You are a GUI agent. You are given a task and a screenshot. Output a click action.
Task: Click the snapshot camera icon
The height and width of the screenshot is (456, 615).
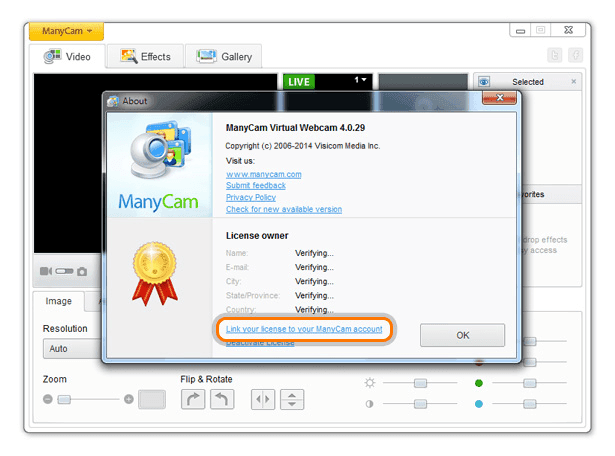(x=82, y=271)
